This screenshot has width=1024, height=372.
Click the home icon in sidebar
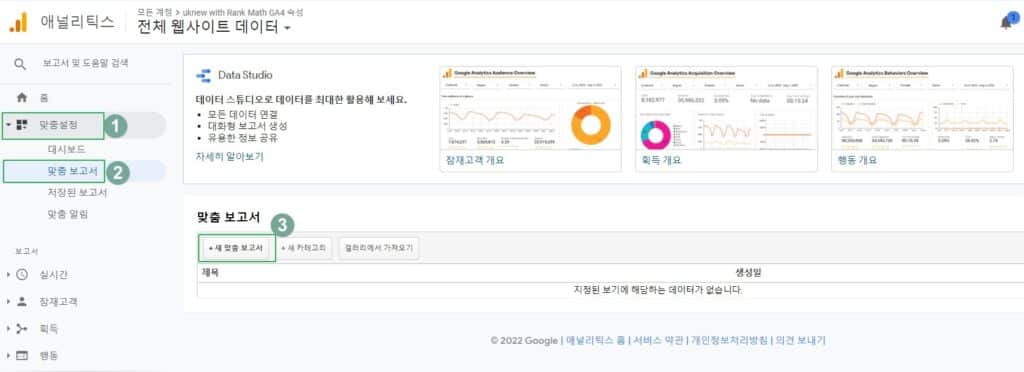point(22,98)
